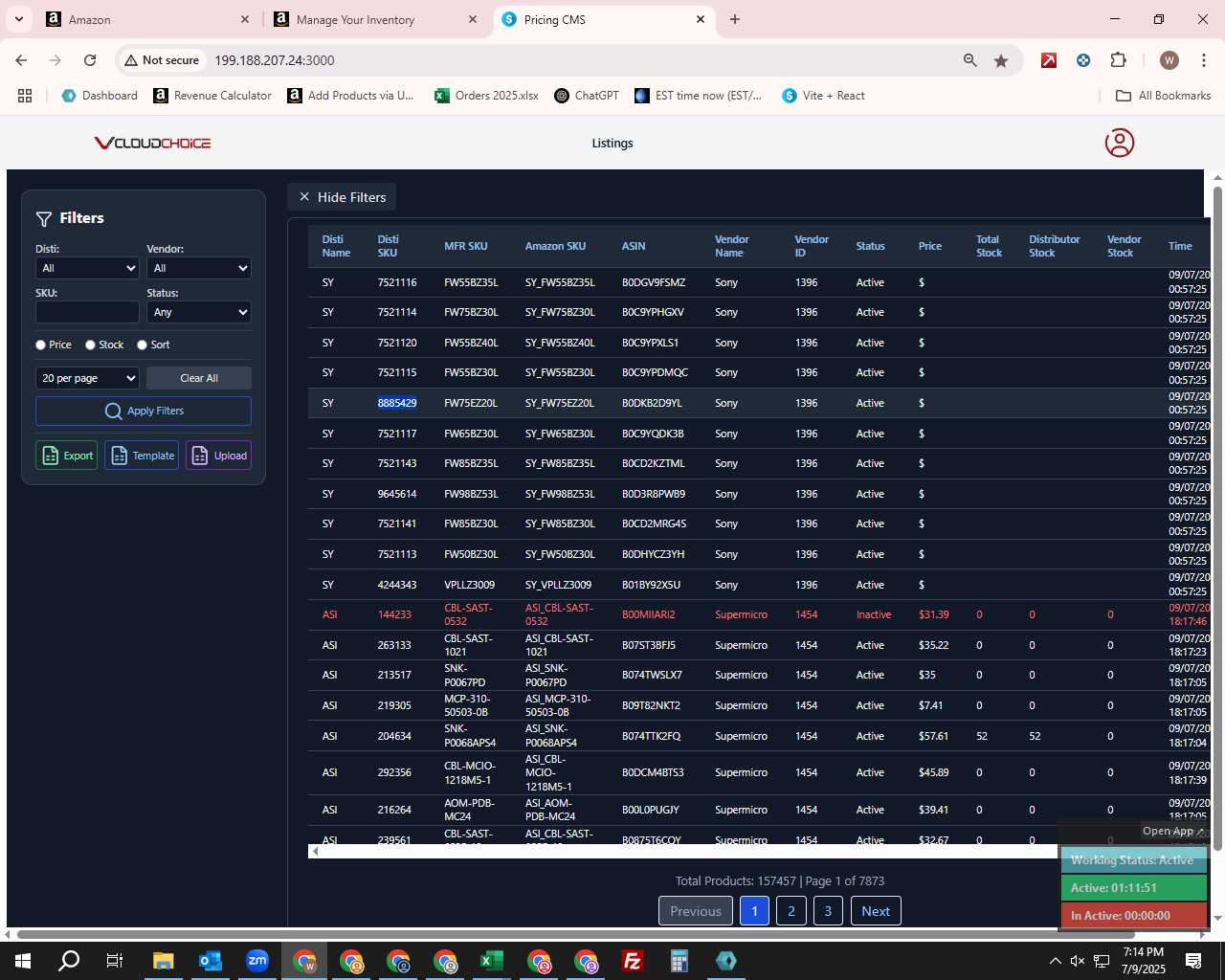The height and width of the screenshot is (980, 1225).
Task: Show hidden system tray icons
Action: coord(1055,961)
